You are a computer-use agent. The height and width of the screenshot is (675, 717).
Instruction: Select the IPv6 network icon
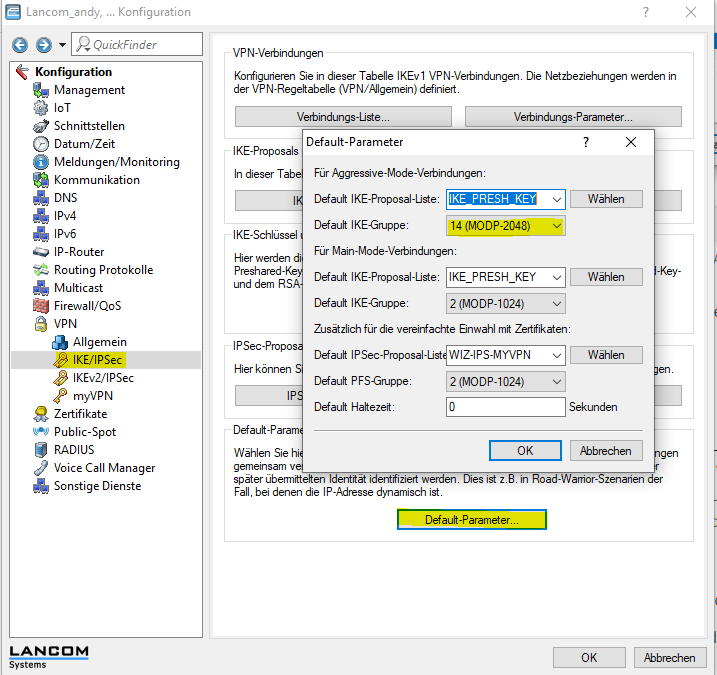coord(41,234)
